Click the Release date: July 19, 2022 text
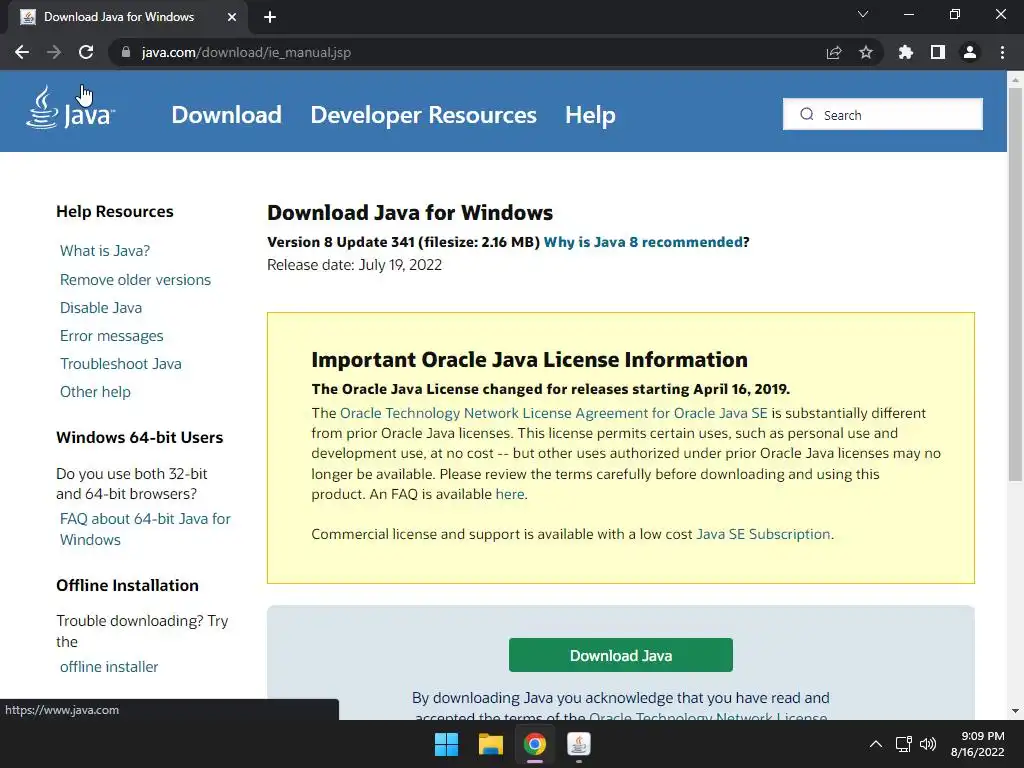This screenshot has width=1024, height=768. [354, 265]
